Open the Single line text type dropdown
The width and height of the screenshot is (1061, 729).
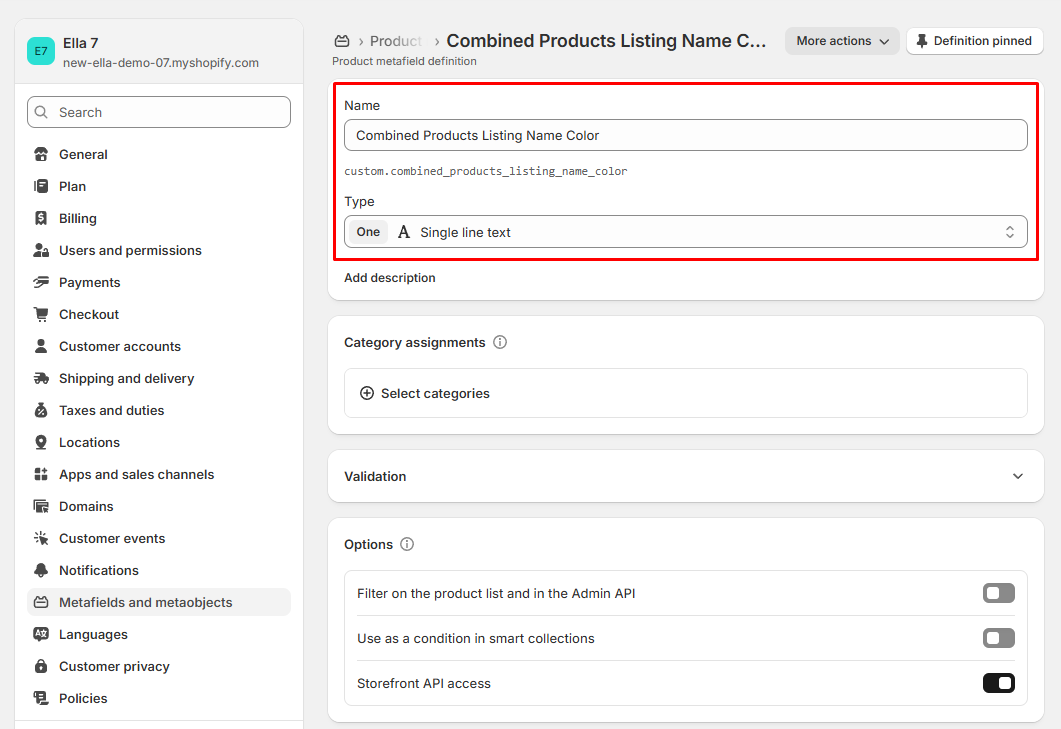(685, 232)
